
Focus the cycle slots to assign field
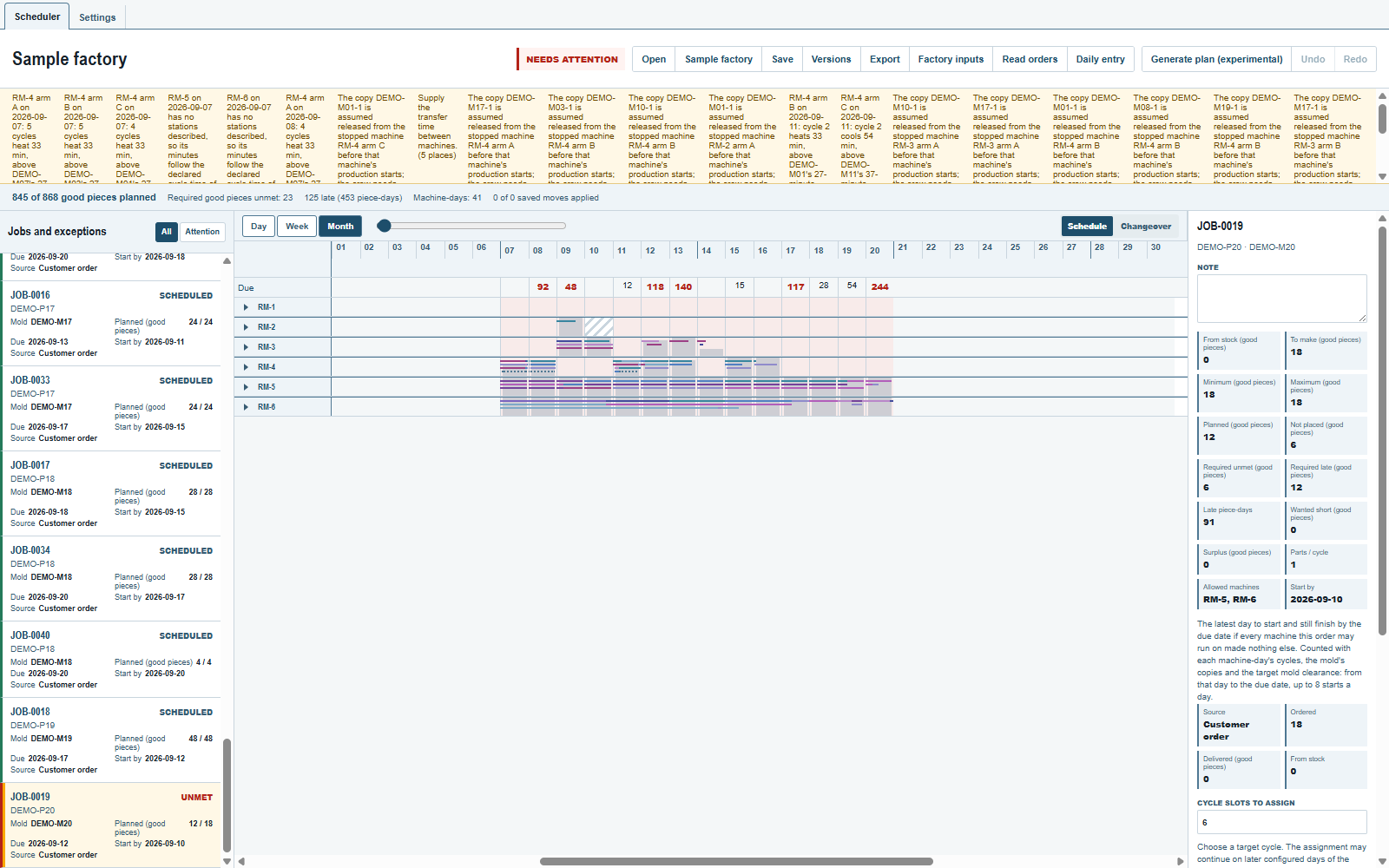point(1281,822)
